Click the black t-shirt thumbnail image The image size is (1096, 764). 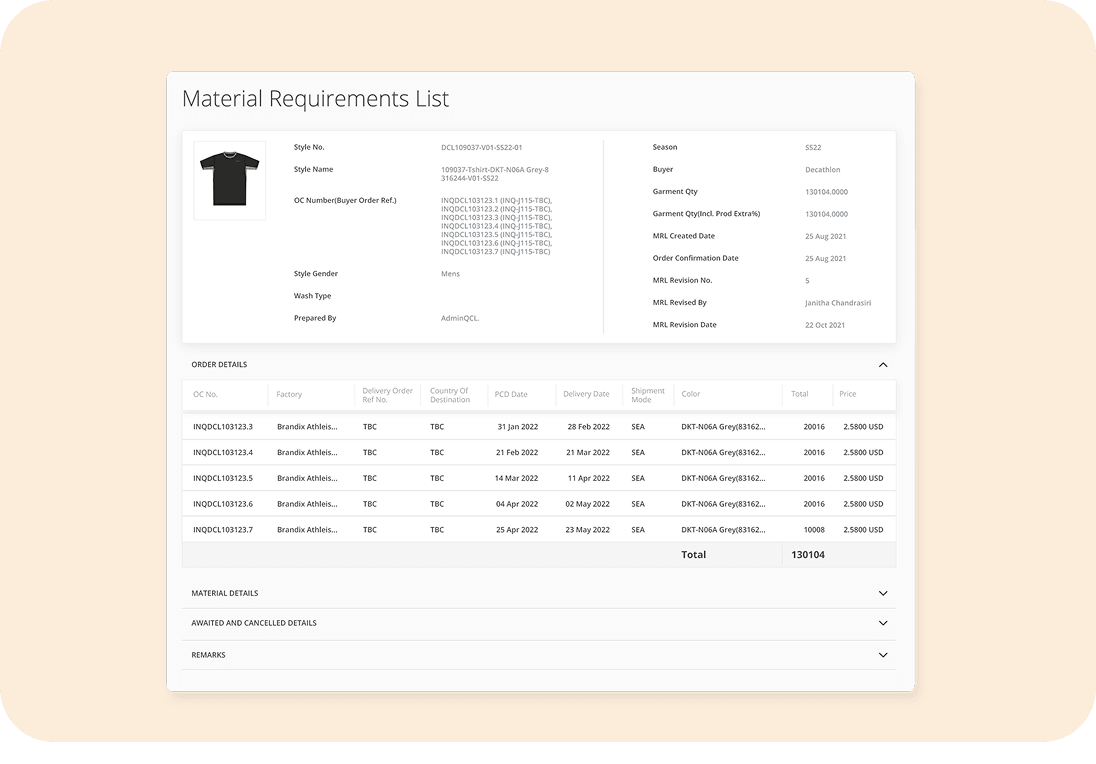[229, 180]
